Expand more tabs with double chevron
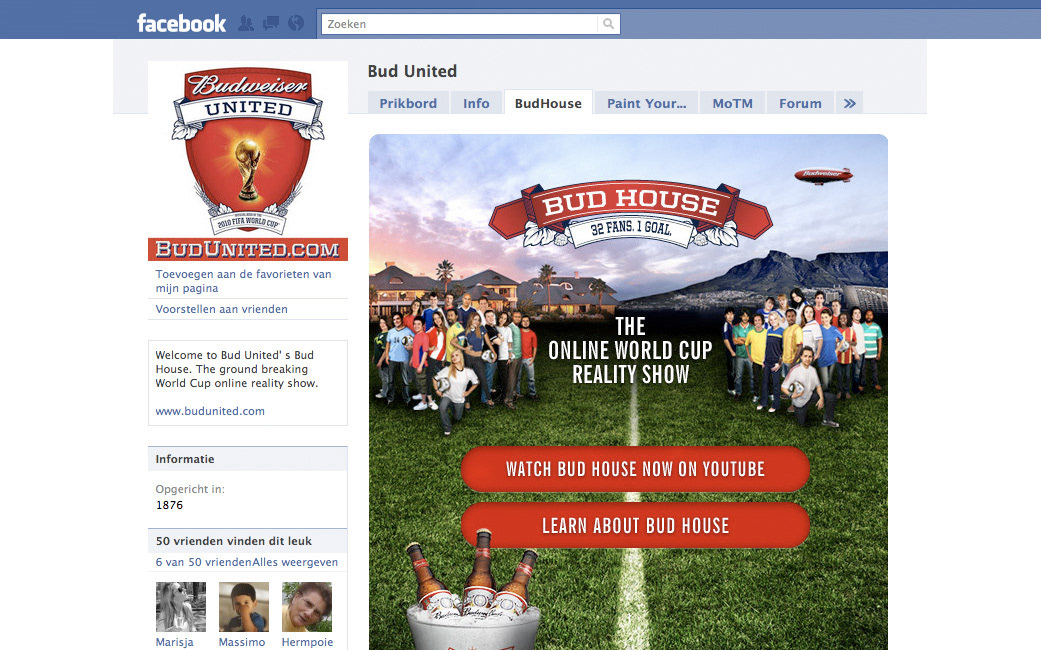The height and width of the screenshot is (650, 1041). tap(849, 103)
